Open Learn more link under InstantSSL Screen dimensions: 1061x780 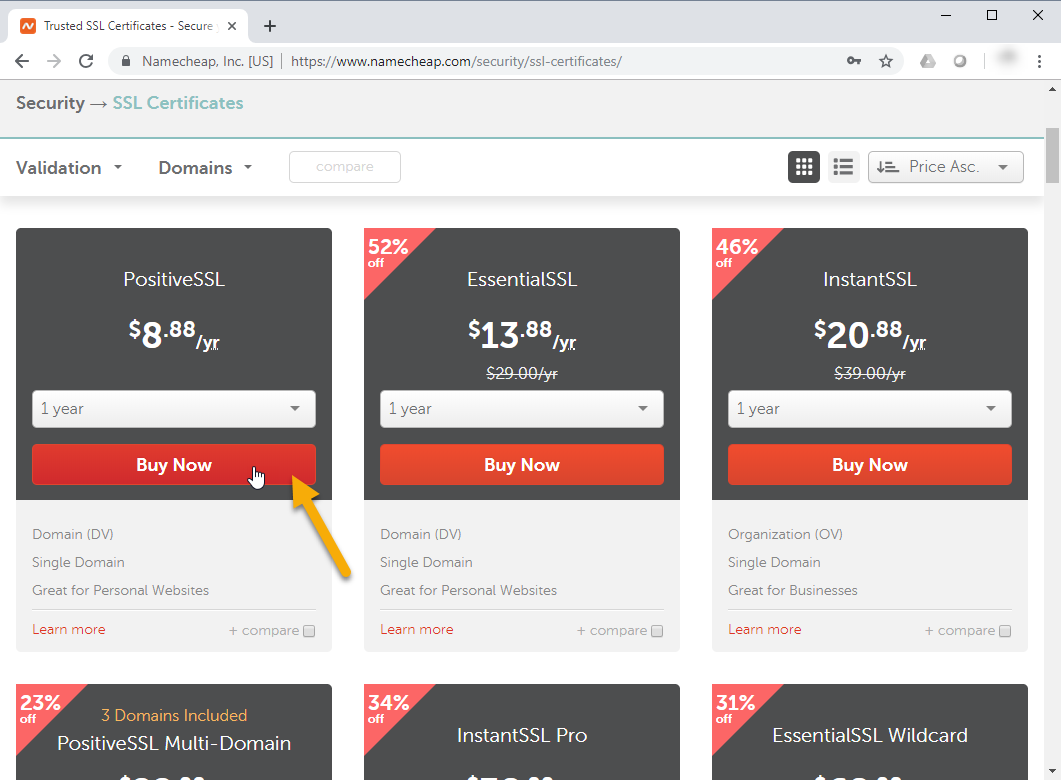click(765, 630)
